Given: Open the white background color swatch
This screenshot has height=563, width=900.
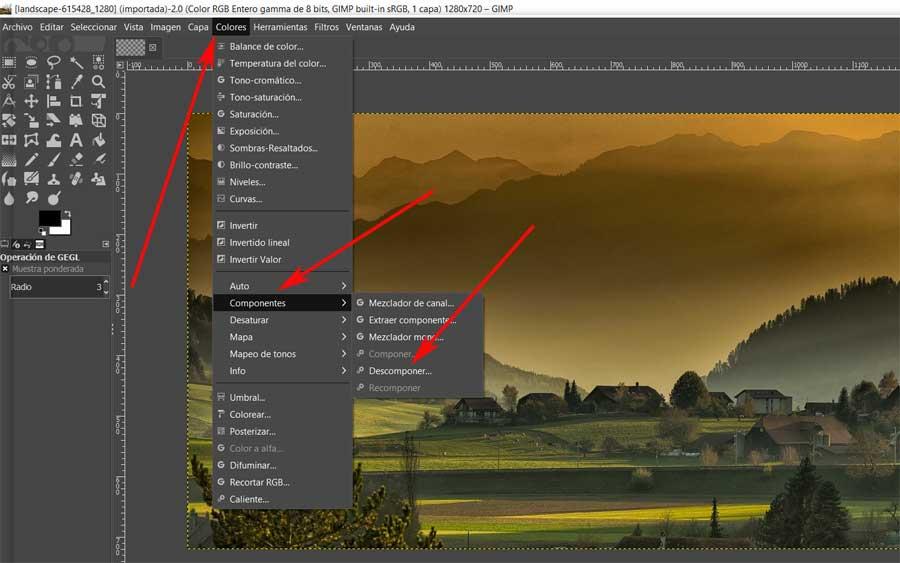Looking at the screenshot, I should [x=64, y=228].
